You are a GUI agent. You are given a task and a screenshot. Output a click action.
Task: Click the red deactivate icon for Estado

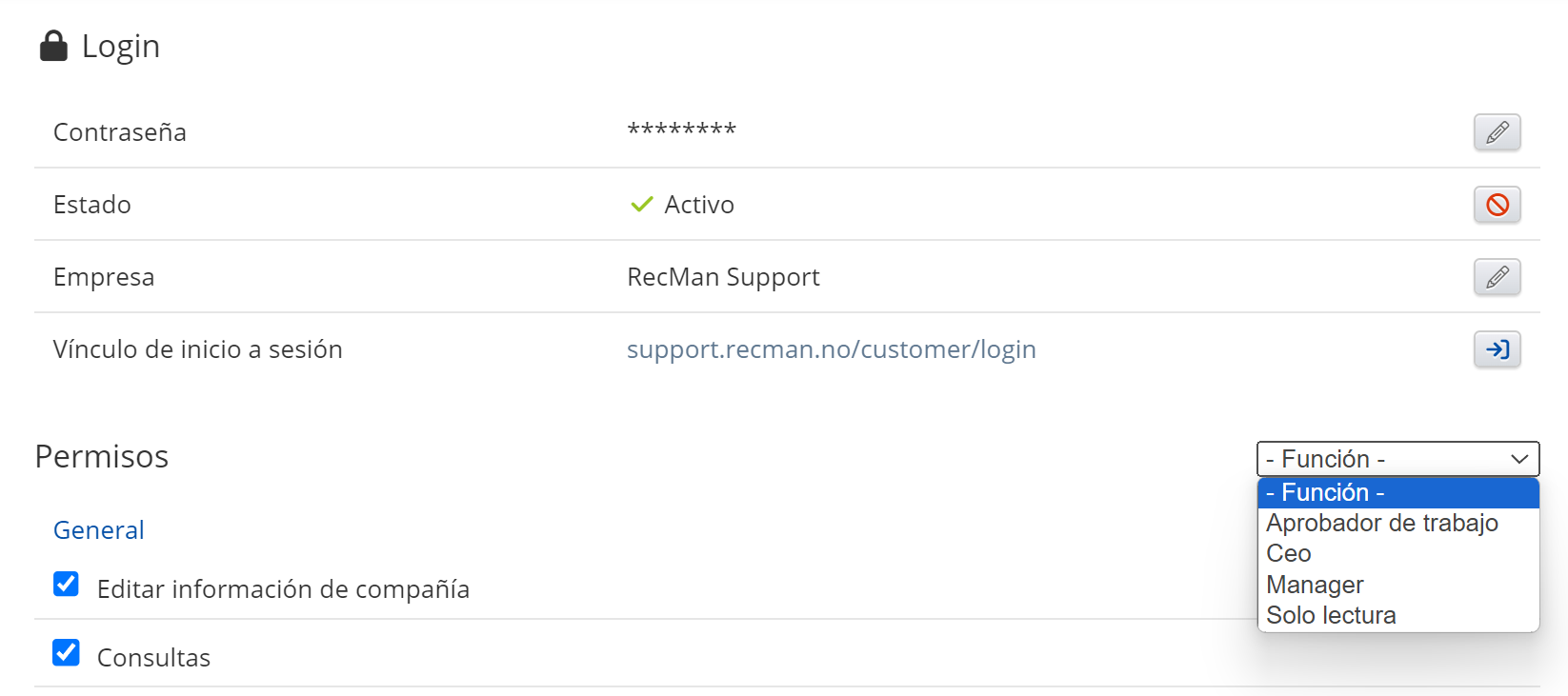click(1497, 205)
